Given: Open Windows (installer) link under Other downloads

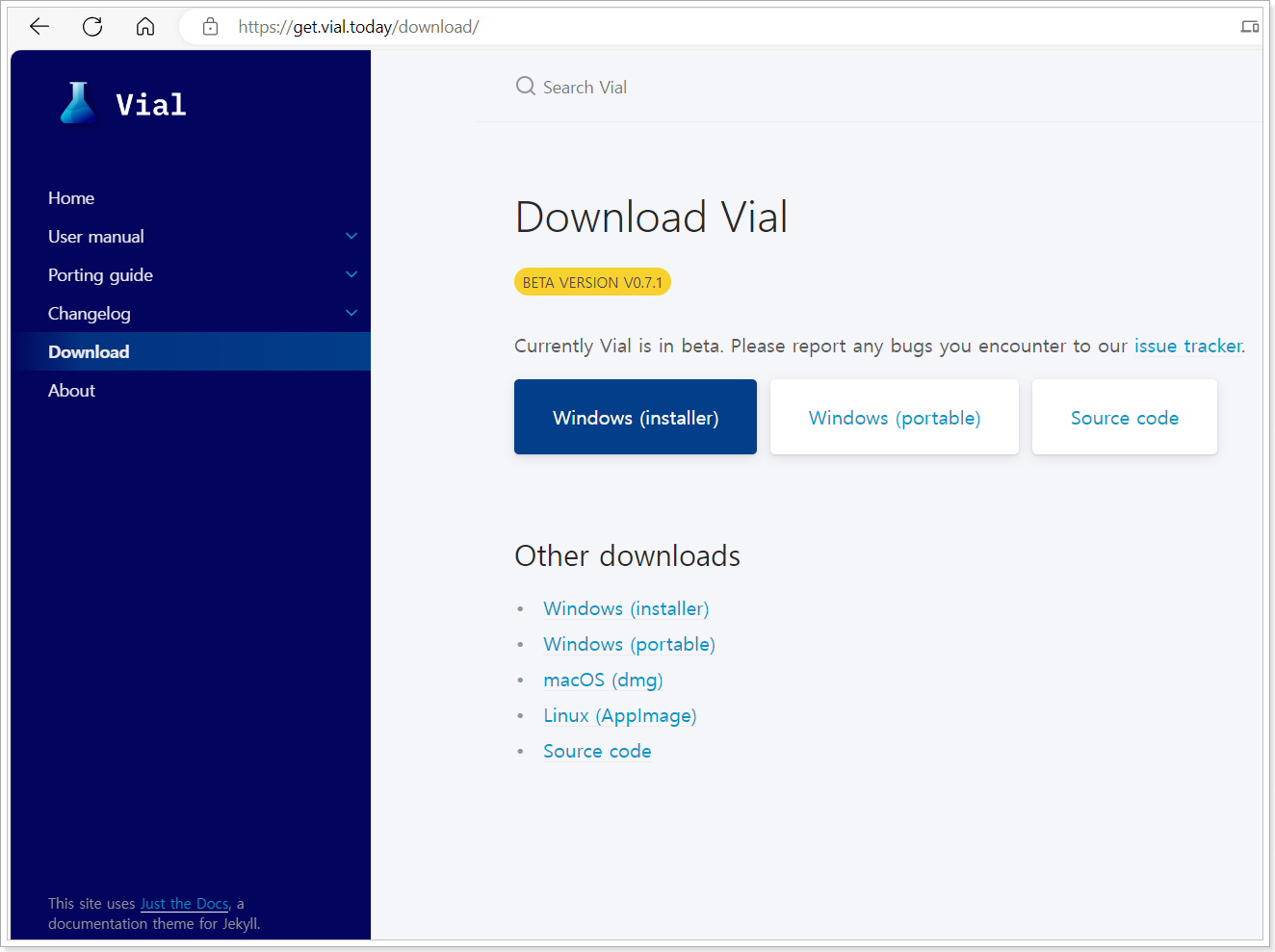Looking at the screenshot, I should [626, 608].
